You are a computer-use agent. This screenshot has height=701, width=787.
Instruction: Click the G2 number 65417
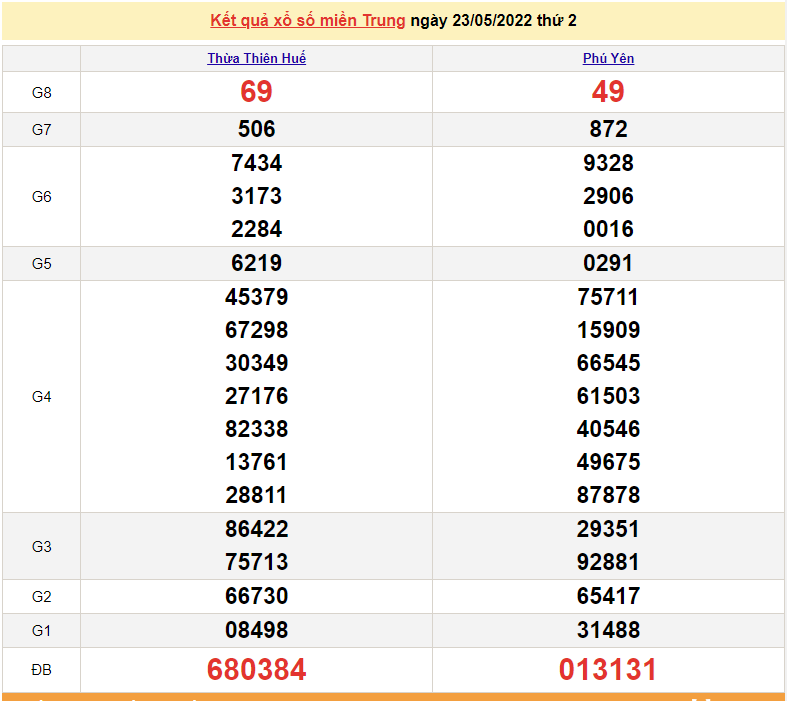click(608, 596)
